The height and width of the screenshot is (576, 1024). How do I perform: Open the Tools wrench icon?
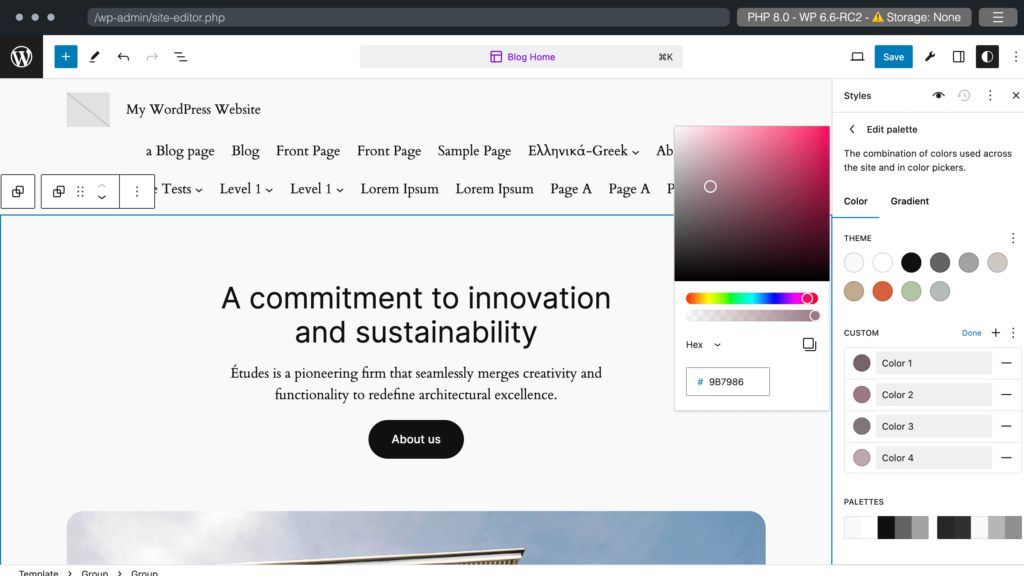pyautogui.click(x=930, y=57)
